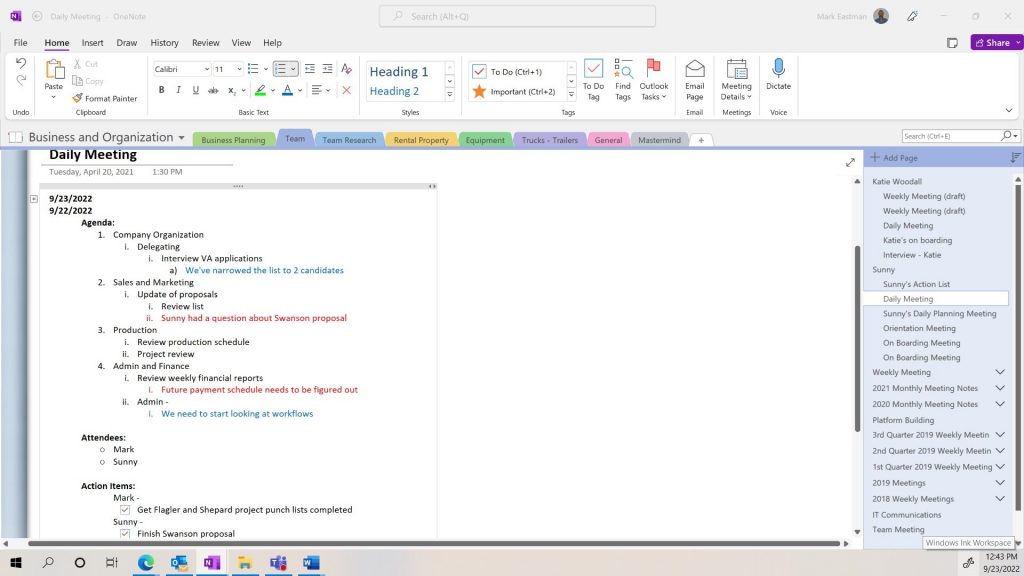
Task: Click Add Page in the page list
Action: (893, 158)
